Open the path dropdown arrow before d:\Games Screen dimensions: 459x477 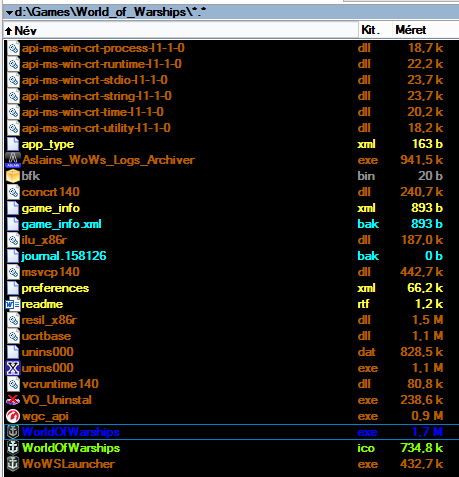(9, 13)
